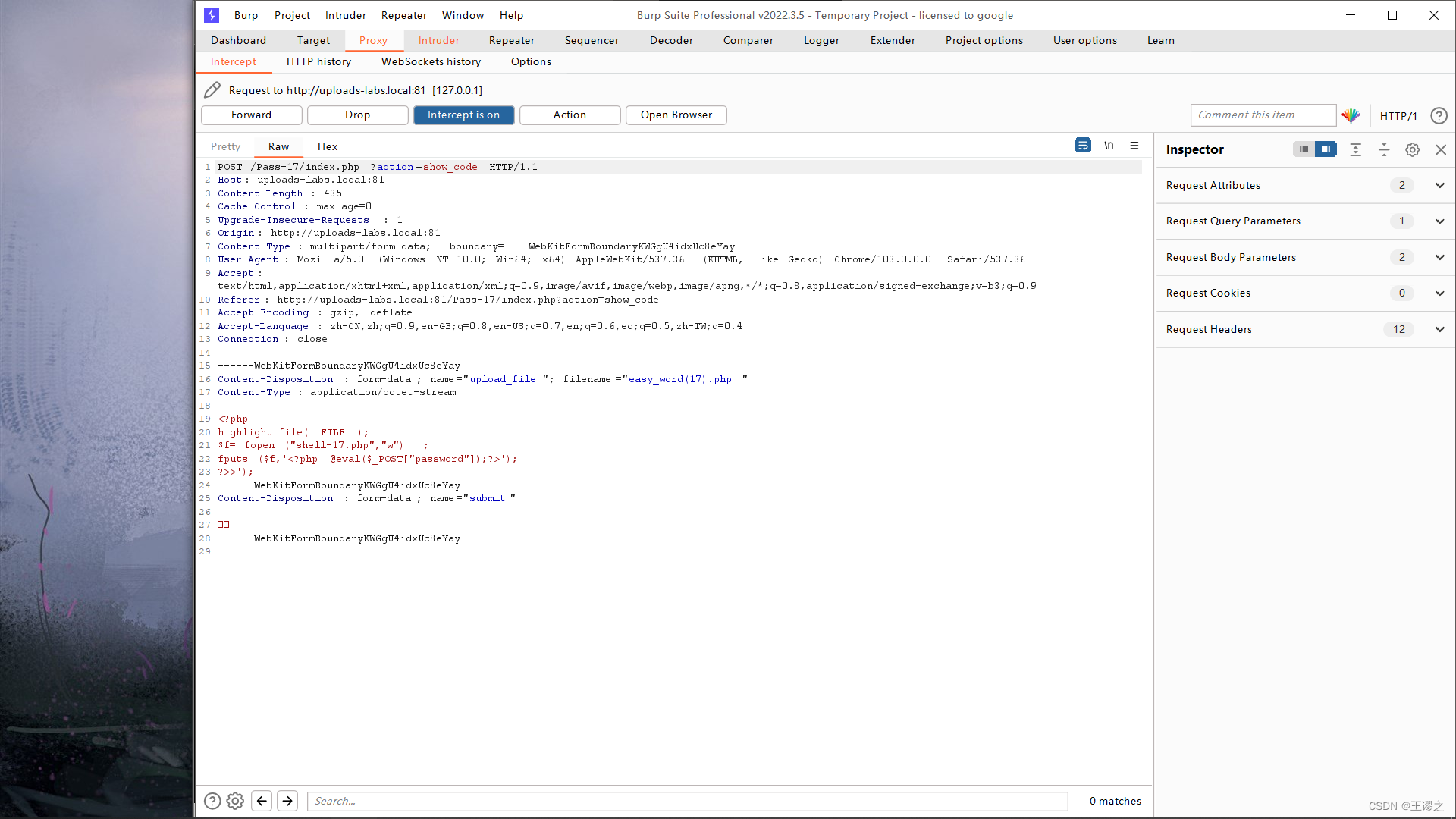Forward the intercepted request
This screenshot has width=1456, height=819.
(251, 115)
